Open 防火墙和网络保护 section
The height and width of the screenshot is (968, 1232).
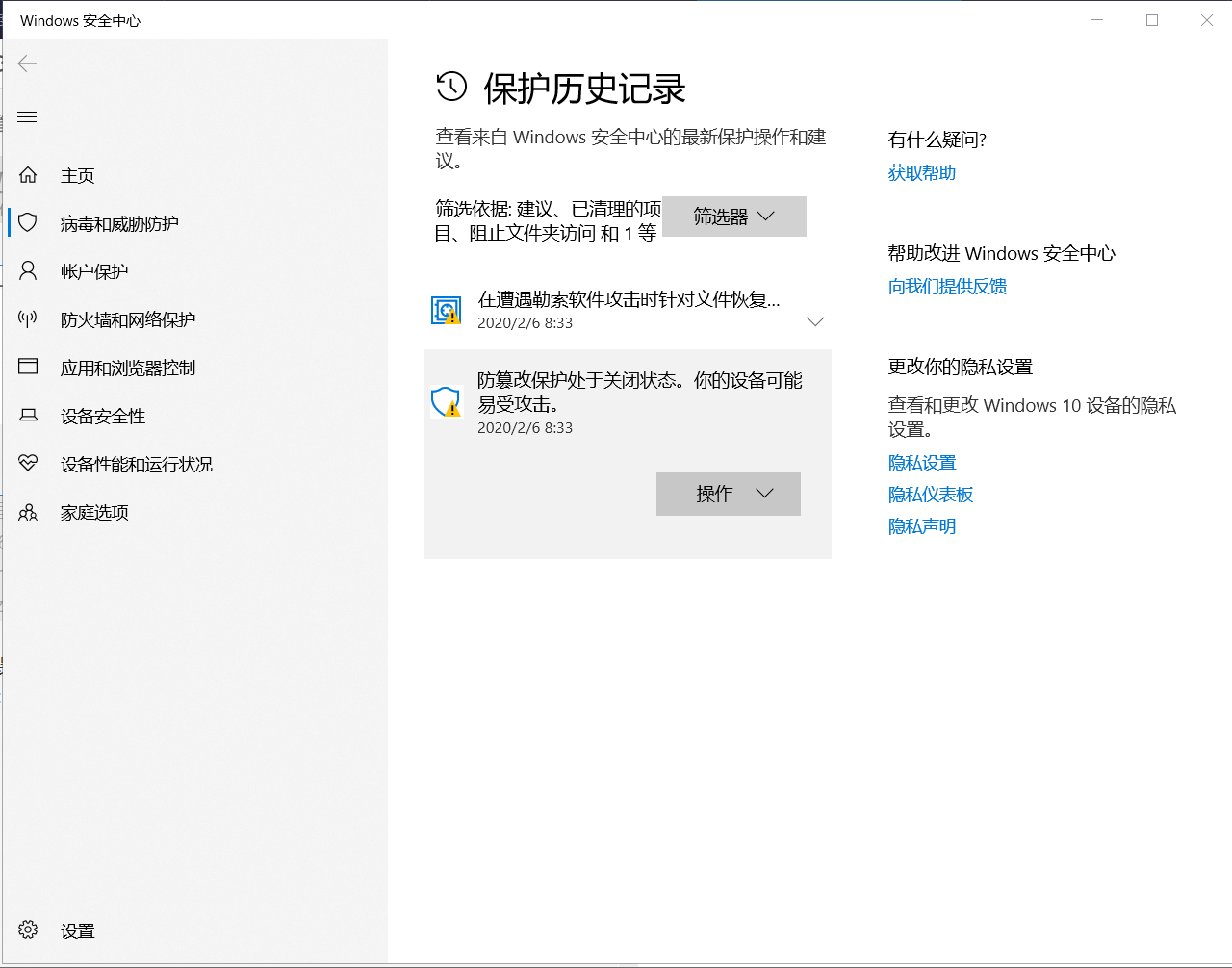pyautogui.click(x=128, y=319)
